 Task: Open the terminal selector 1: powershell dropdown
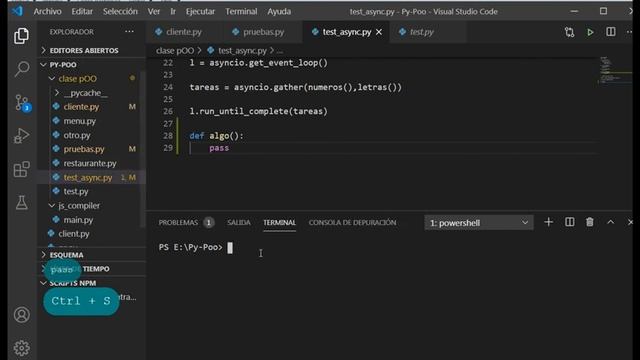click(478, 223)
